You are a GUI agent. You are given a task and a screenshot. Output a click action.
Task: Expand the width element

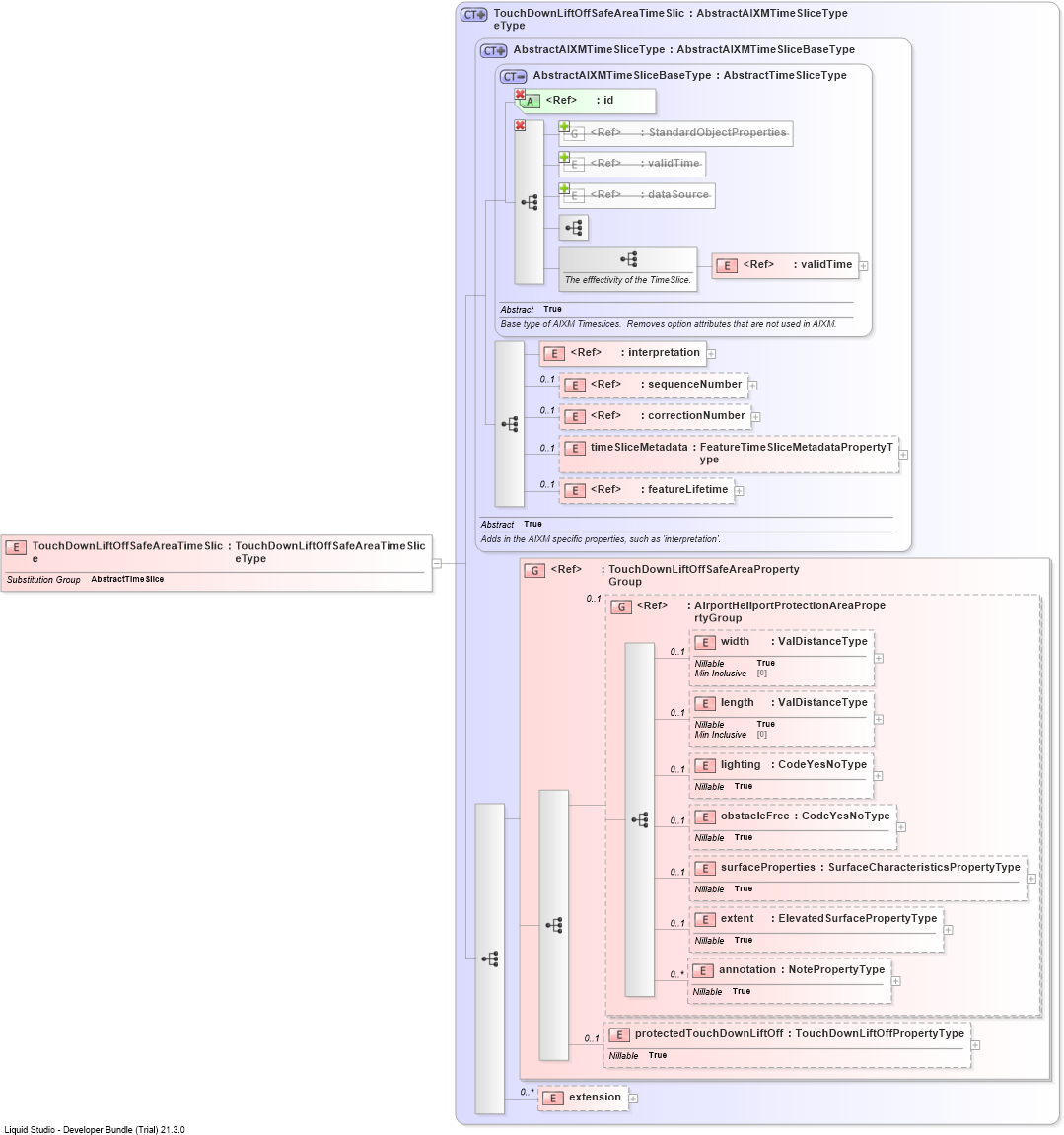tap(878, 658)
